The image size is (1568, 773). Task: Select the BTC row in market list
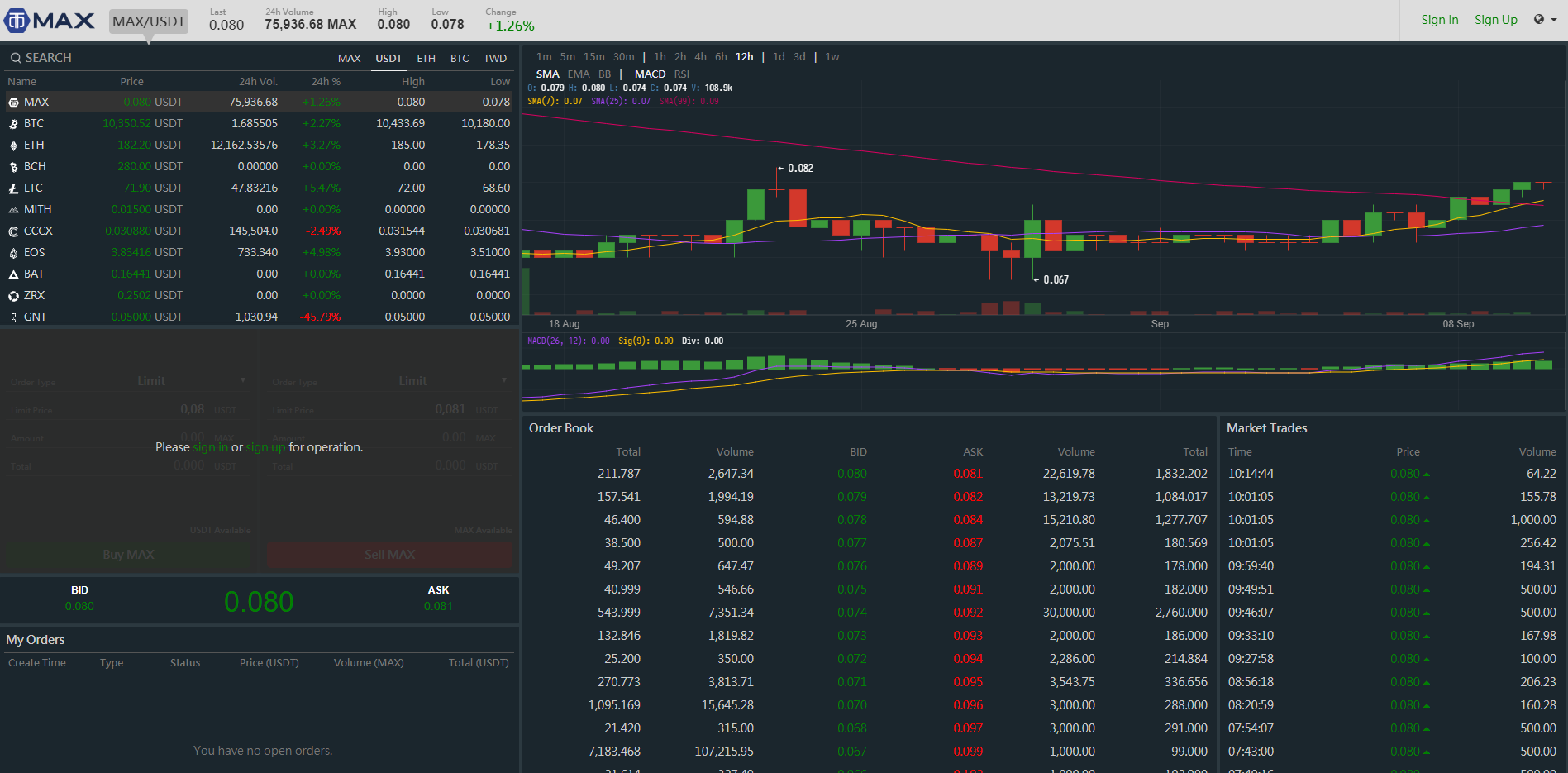coord(259,124)
